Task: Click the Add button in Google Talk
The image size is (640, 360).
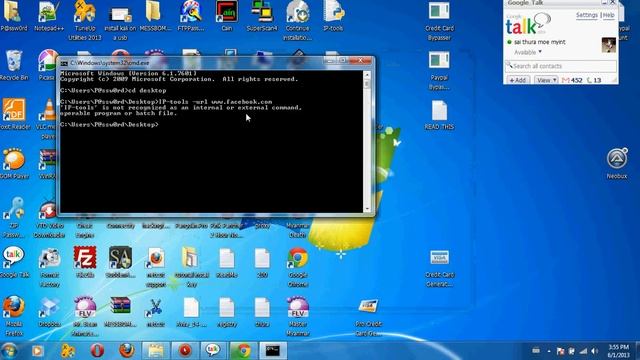Action: coord(518,80)
